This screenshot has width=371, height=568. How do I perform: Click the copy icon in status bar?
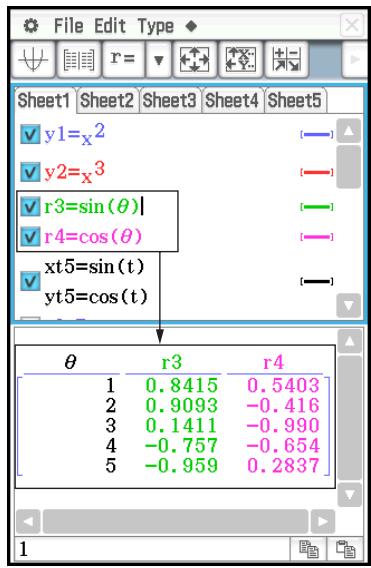[309, 549]
